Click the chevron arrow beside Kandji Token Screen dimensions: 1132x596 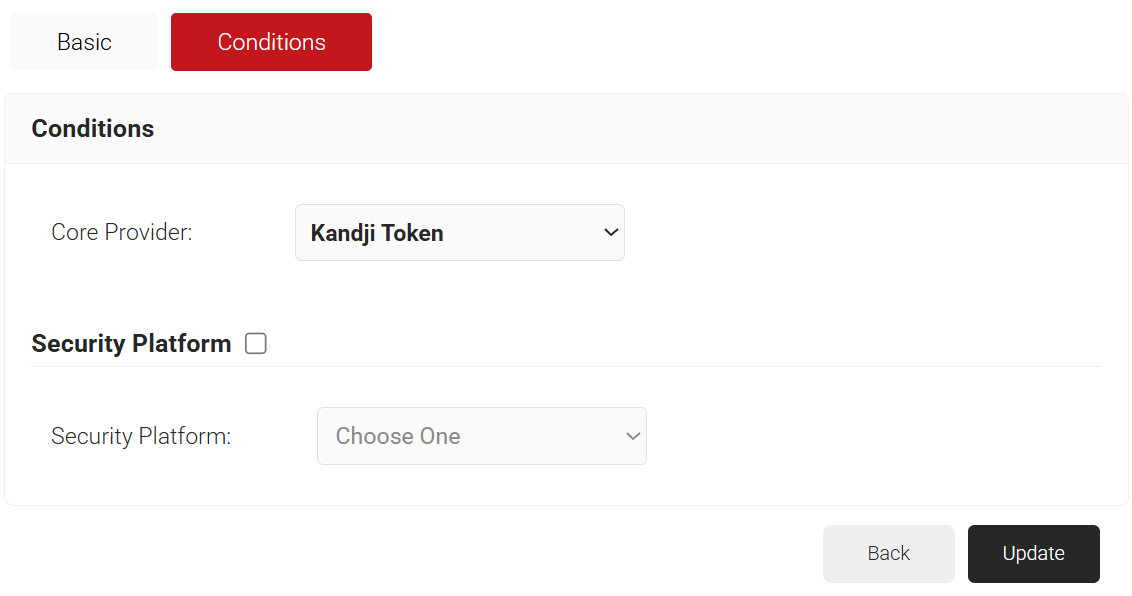[611, 233]
